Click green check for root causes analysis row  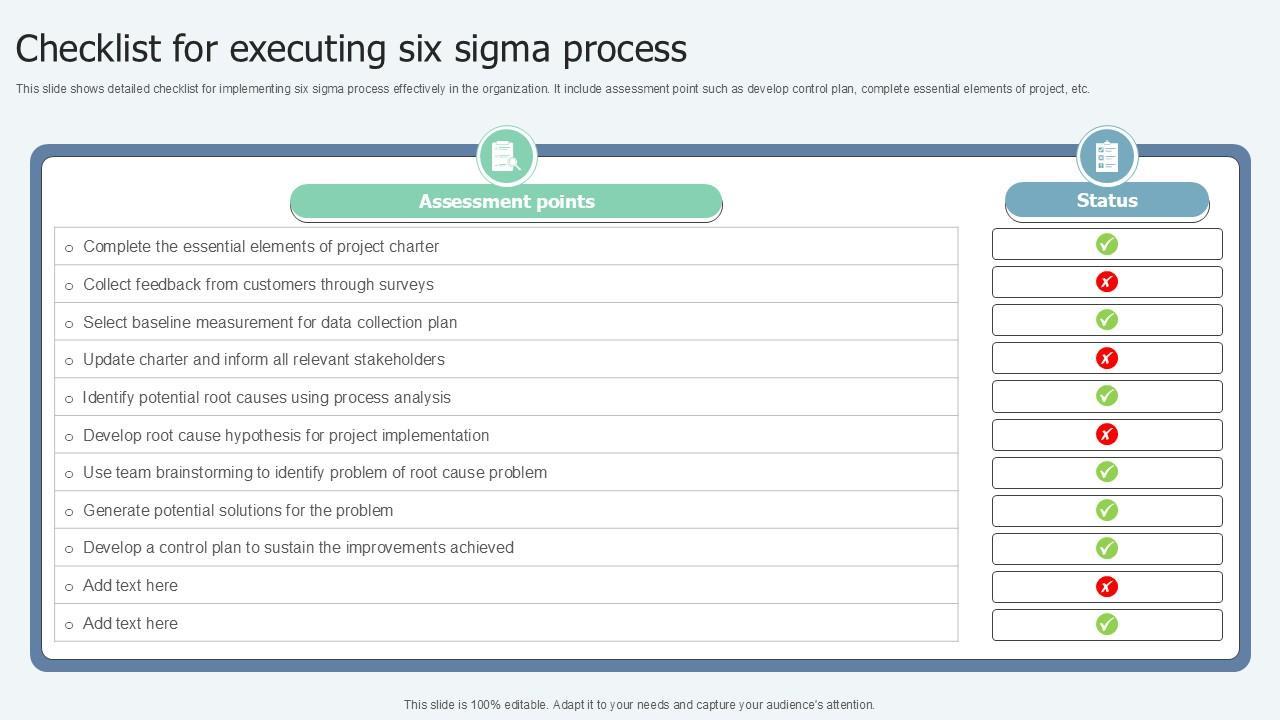1107,396
